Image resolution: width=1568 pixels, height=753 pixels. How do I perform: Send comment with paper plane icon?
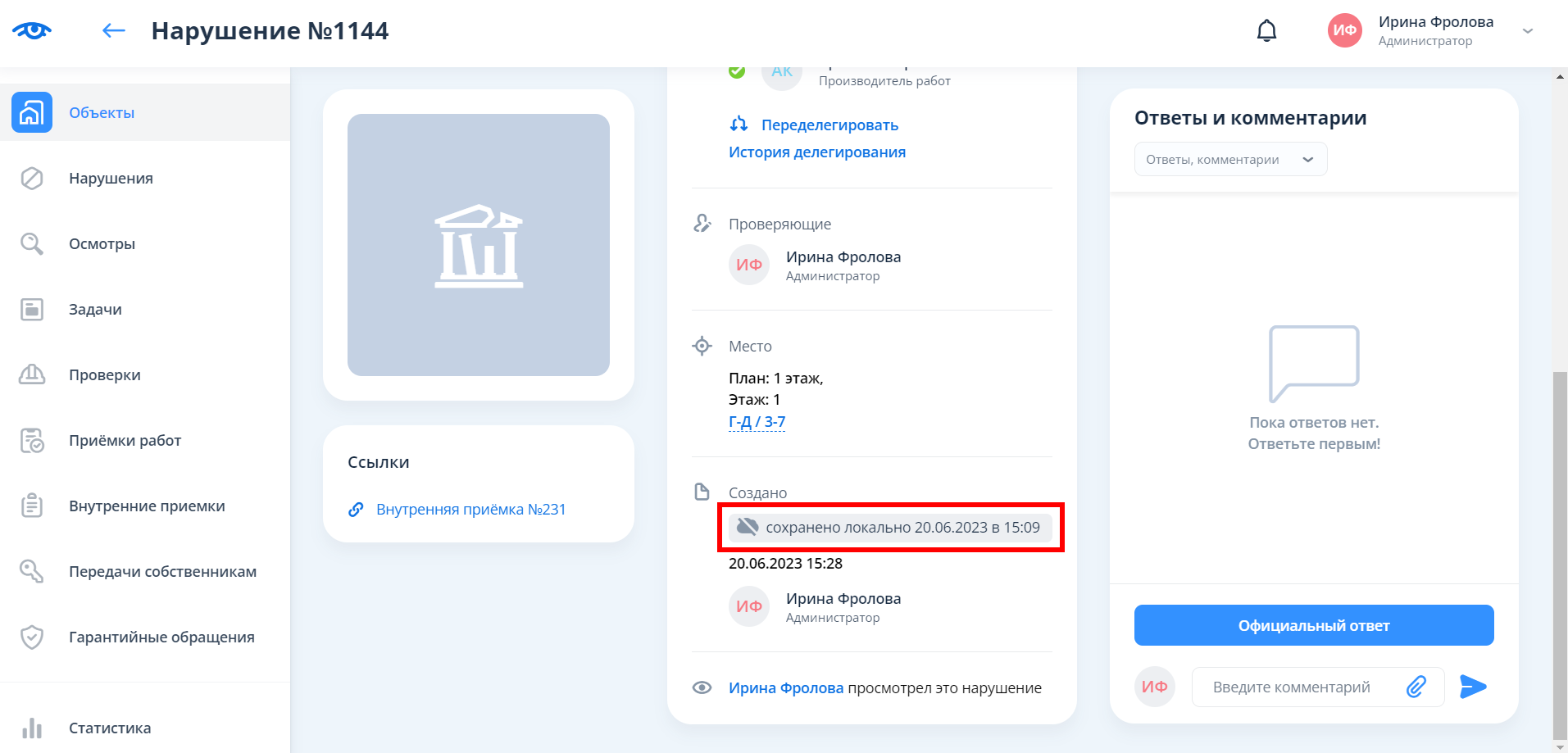(1472, 687)
